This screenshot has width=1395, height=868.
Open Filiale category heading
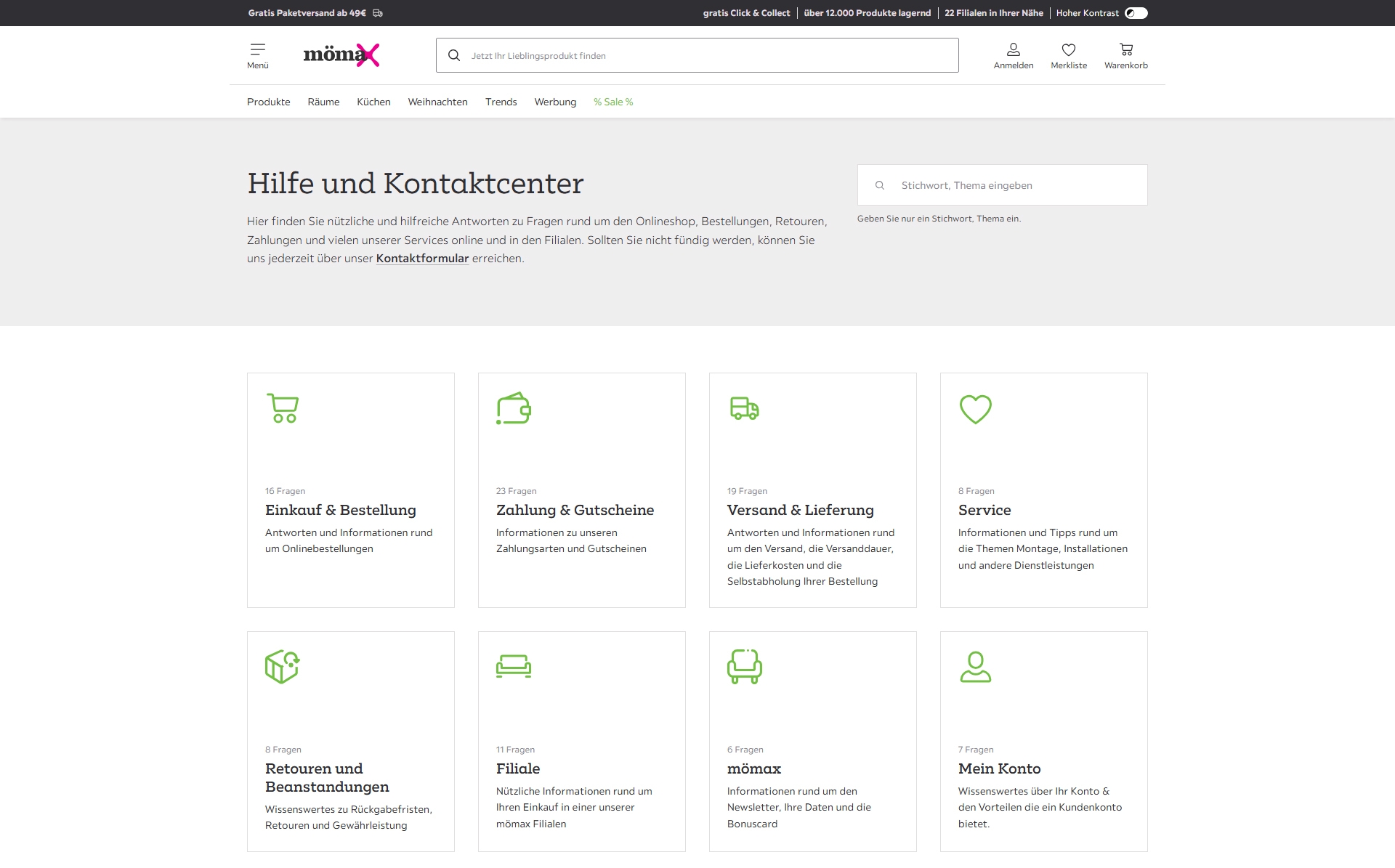point(518,768)
